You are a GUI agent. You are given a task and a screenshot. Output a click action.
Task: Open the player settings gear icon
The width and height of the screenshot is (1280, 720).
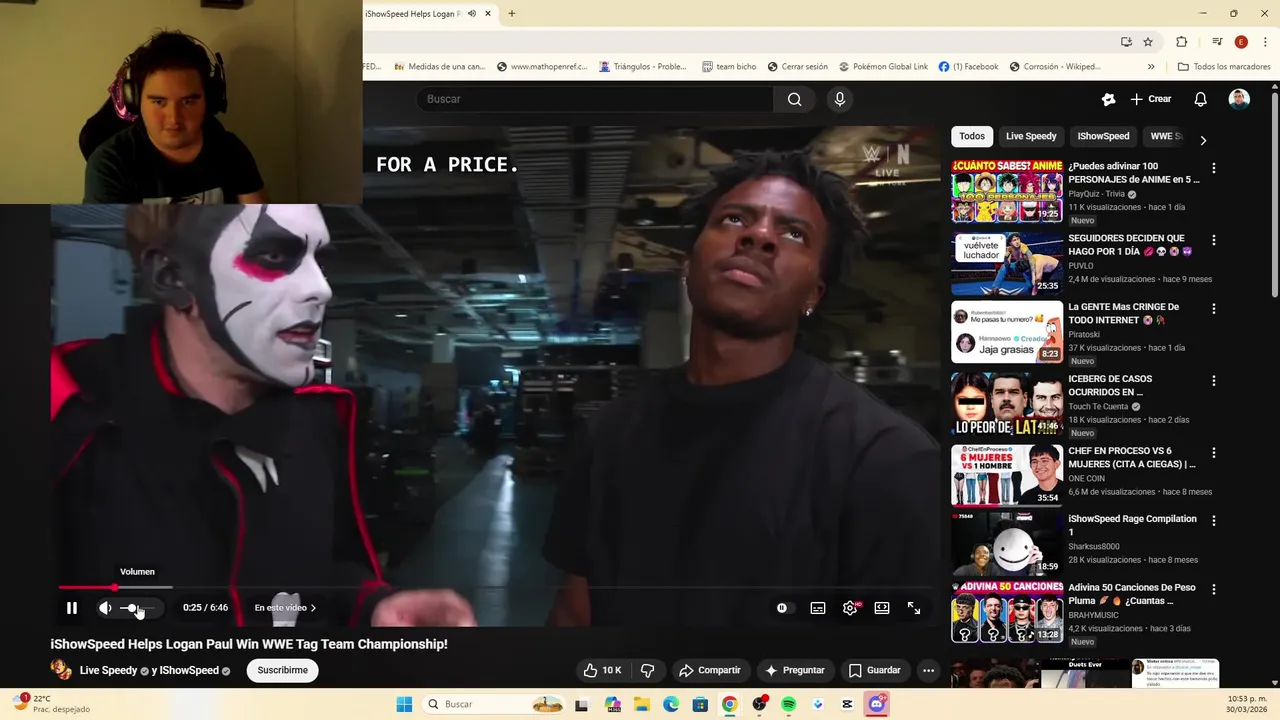coord(850,608)
